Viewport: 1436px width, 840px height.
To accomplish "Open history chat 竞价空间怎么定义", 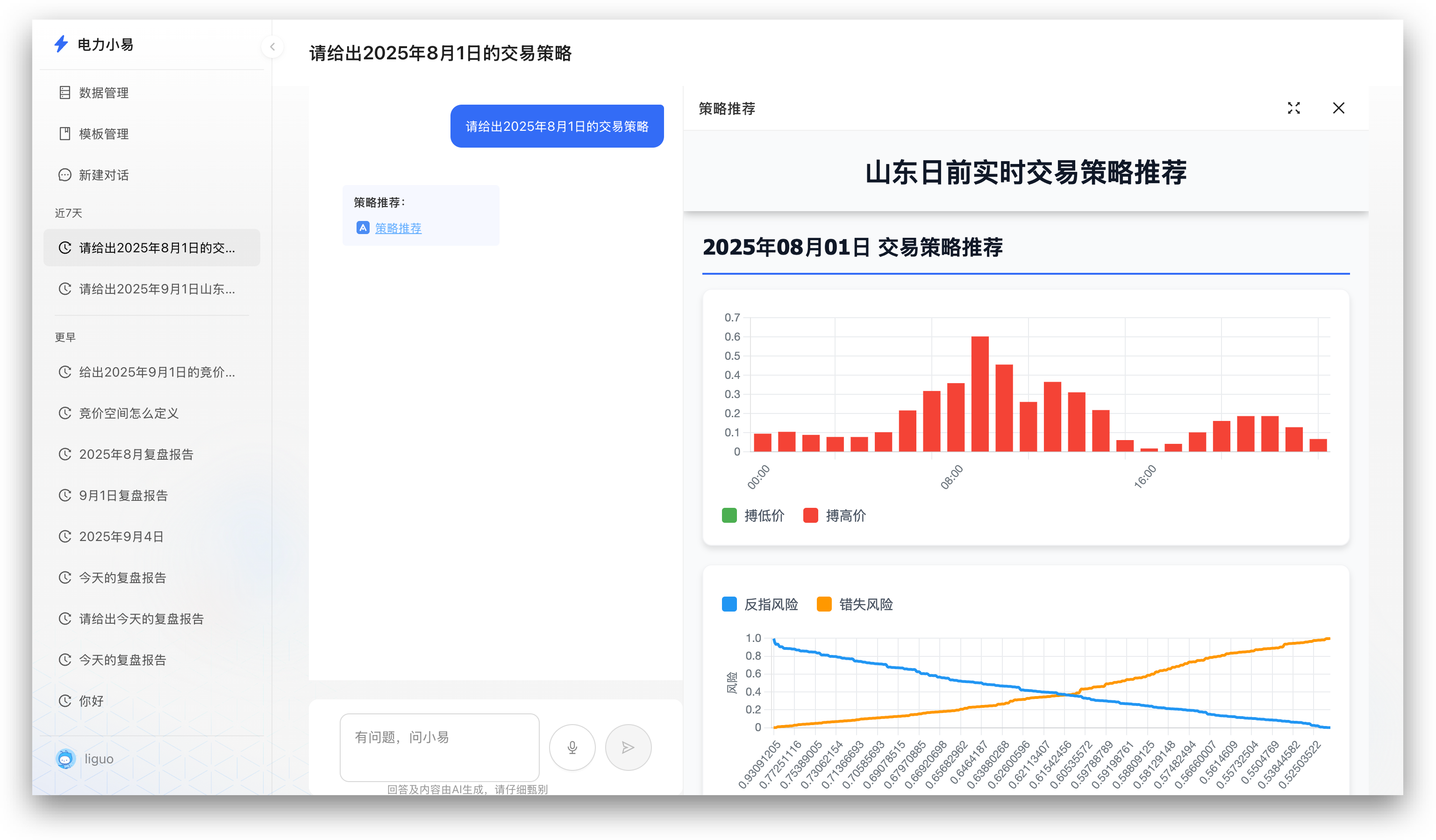I will pos(129,413).
